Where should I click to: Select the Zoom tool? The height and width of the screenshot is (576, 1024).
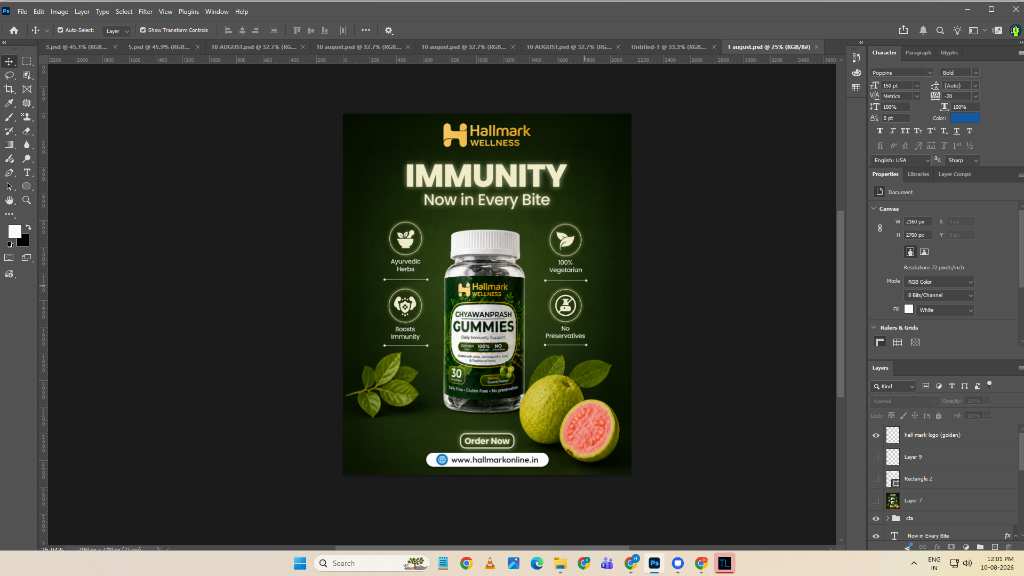[27, 200]
